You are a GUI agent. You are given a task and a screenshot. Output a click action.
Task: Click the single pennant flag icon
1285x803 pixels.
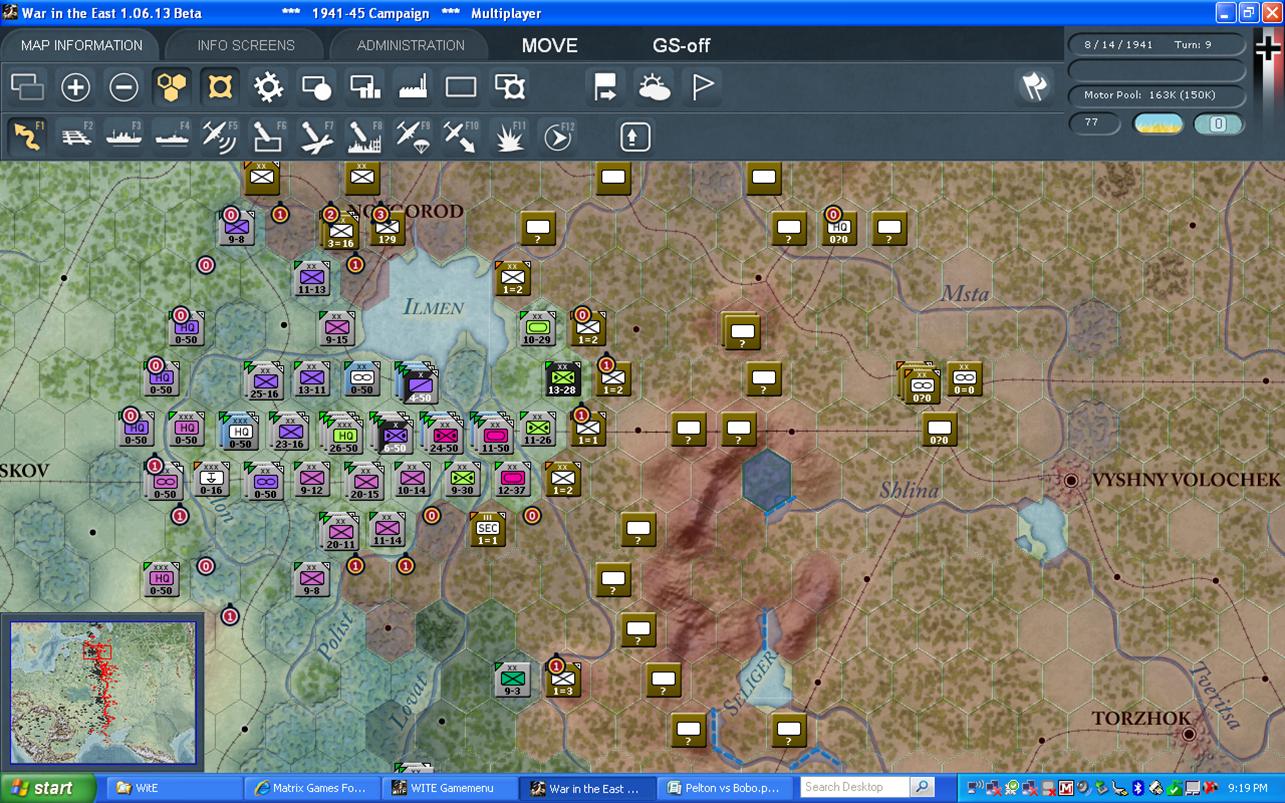pyautogui.click(x=703, y=87)
